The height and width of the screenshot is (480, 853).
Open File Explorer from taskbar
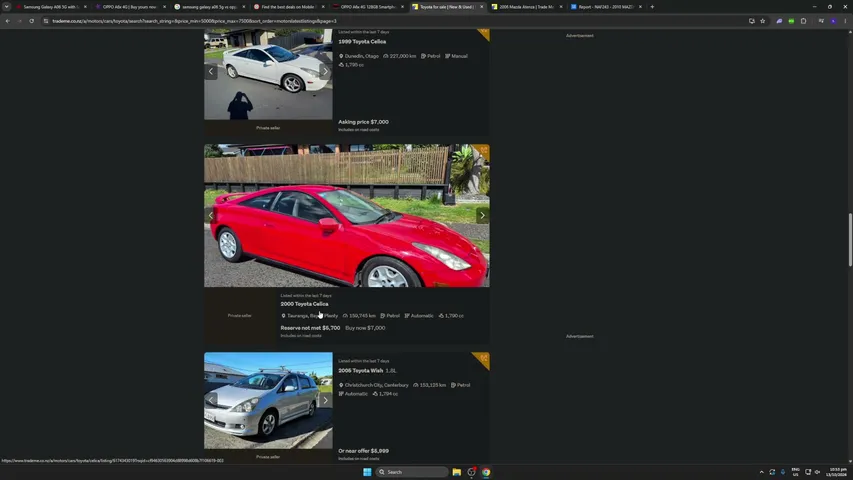tap(456, 472)
